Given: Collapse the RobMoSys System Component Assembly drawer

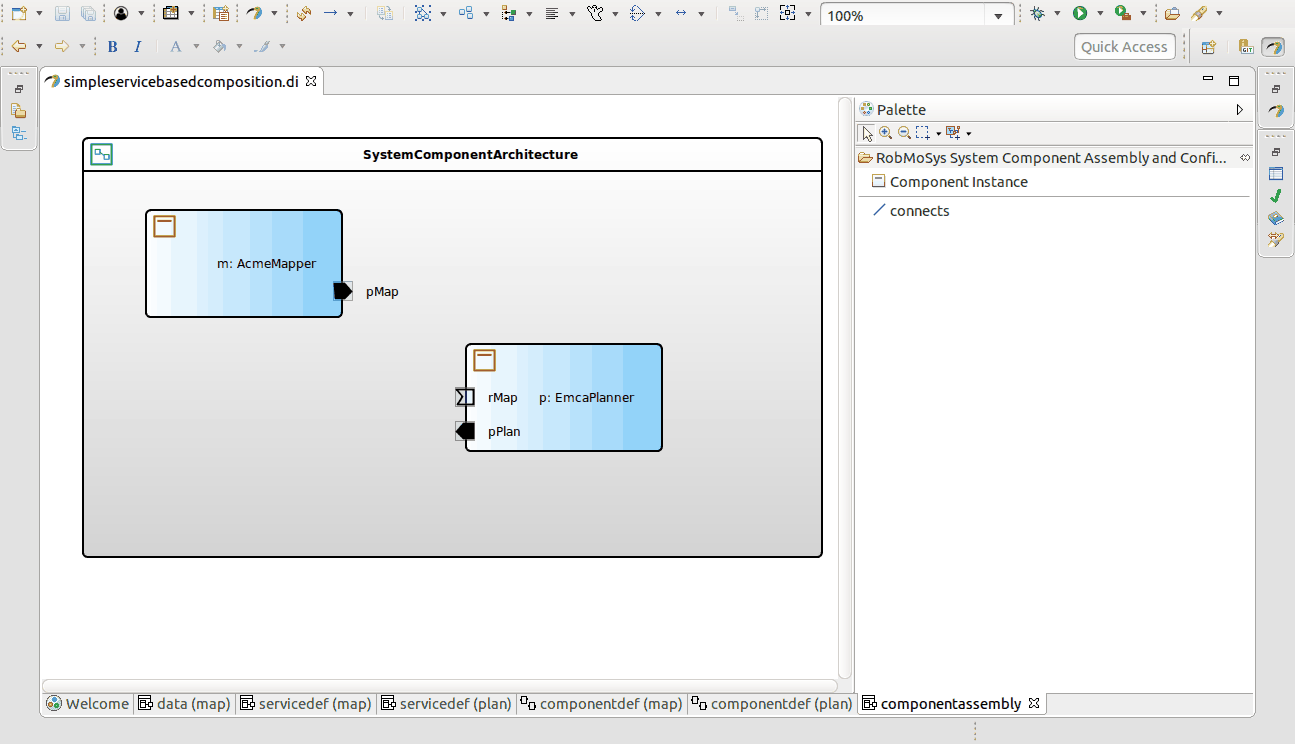Looking at the screenshot, I should coord(1040,158).
